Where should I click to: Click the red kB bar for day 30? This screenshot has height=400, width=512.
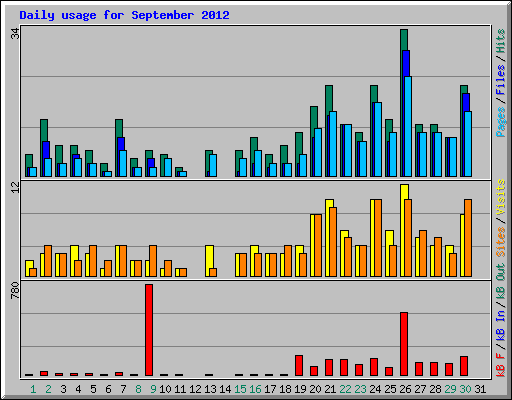coord(464,366)
